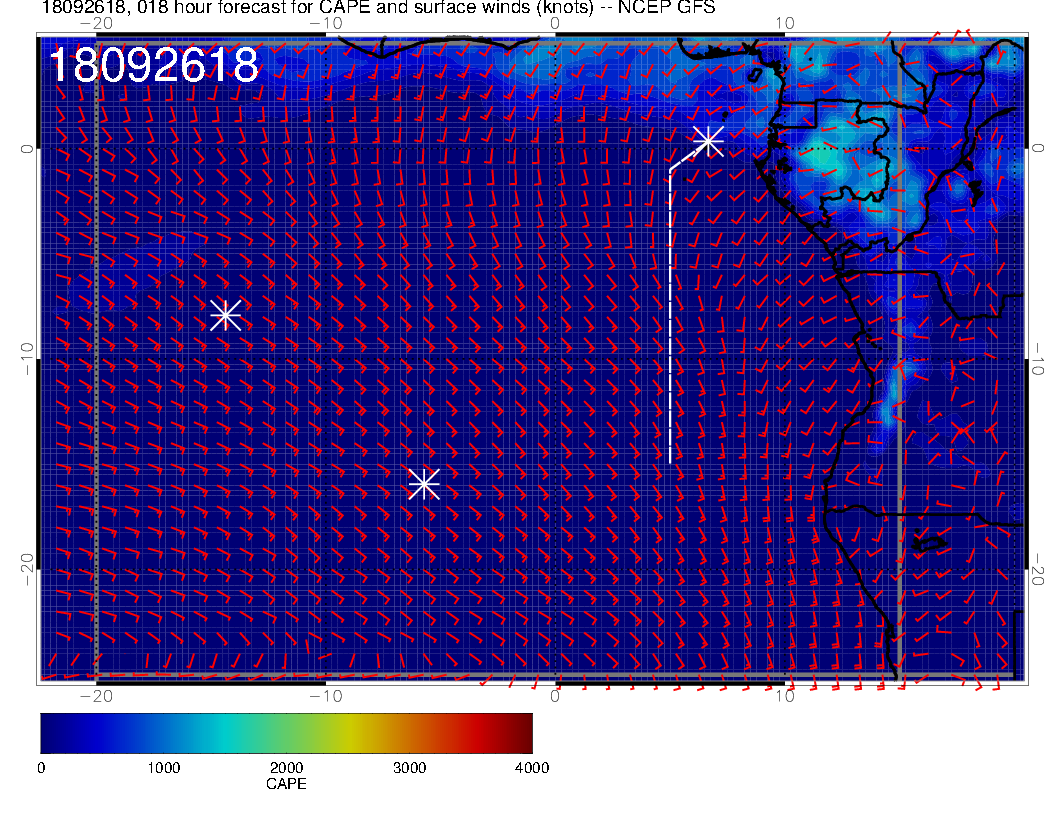Screen dimensions: 1056x816
Task: Click the white asterisk marker near the equator
Action: (708, 141)
